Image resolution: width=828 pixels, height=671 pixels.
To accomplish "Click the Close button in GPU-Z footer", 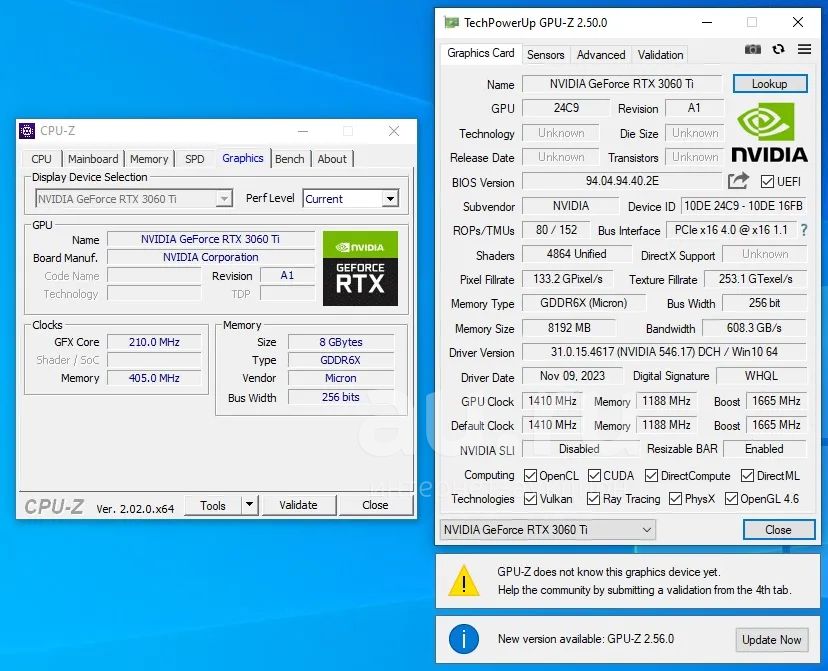I will tap(778, 530).
